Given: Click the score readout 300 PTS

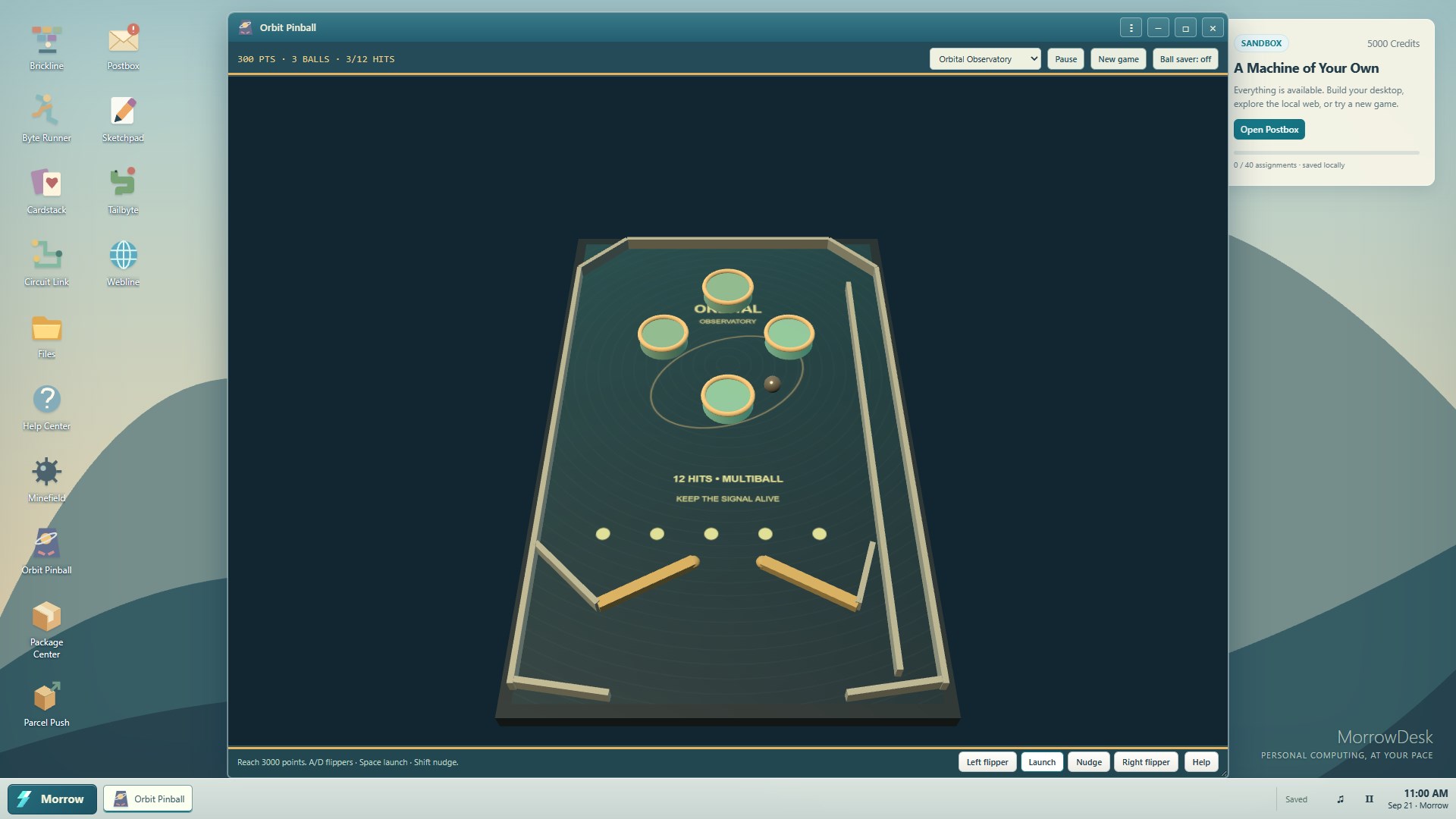Looking at the screenshot, I should 256,59.
